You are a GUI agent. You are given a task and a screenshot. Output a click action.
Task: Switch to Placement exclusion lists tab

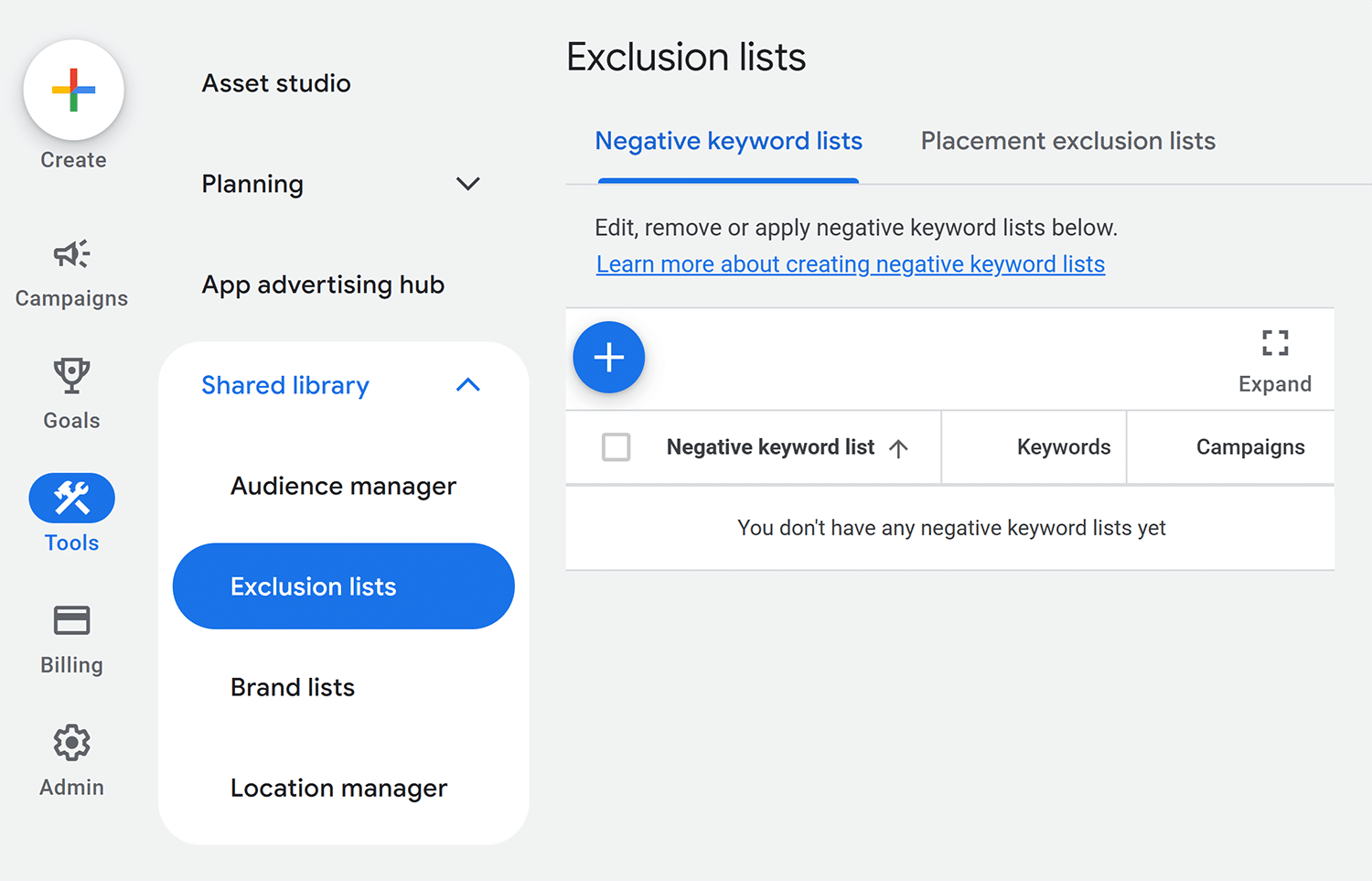pyautogui.click(x=1068, y=141)
